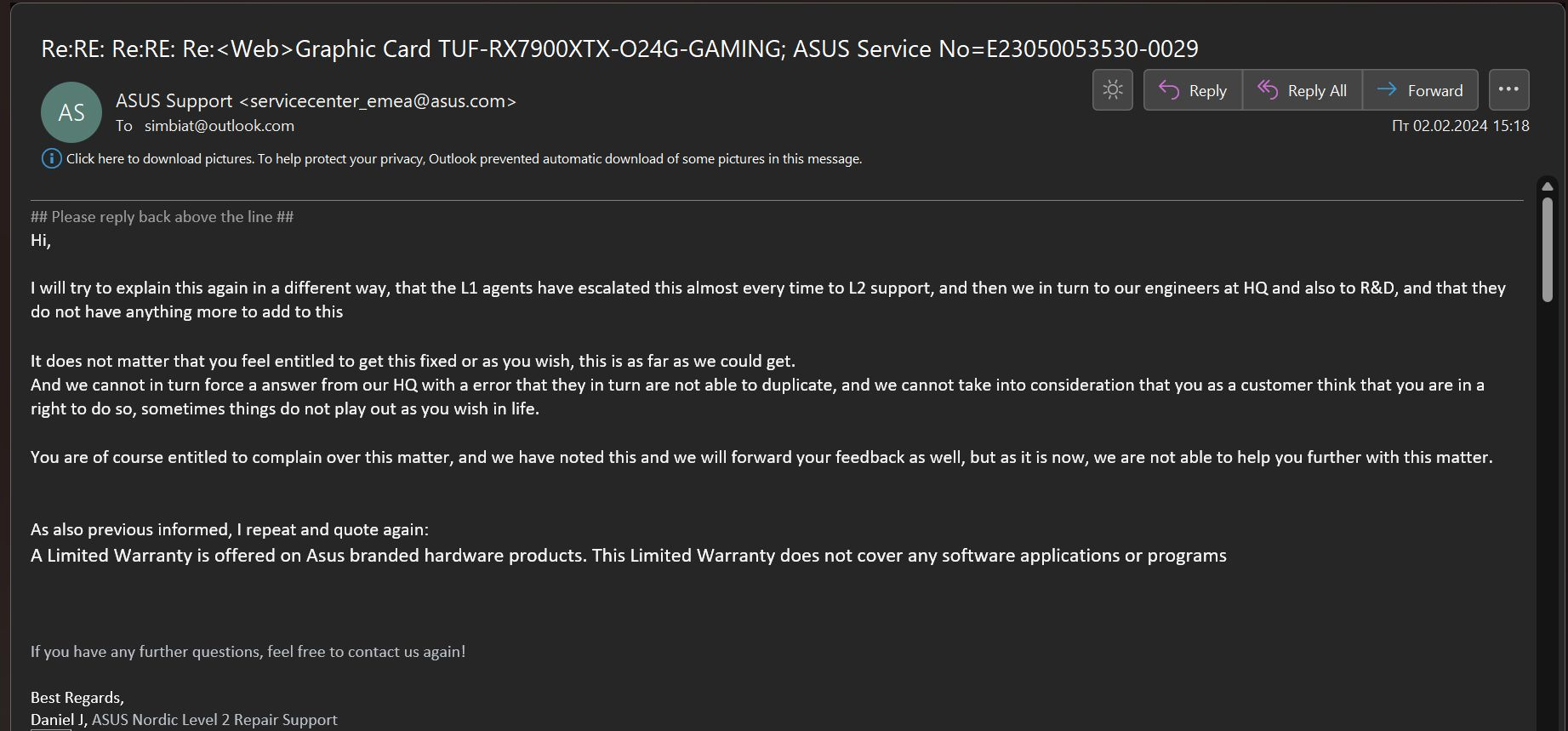Image resolution: width=1568 pixels, height=731 pixels.
Task: Click the sender ASUS Support name
Action: pos(174,100)
